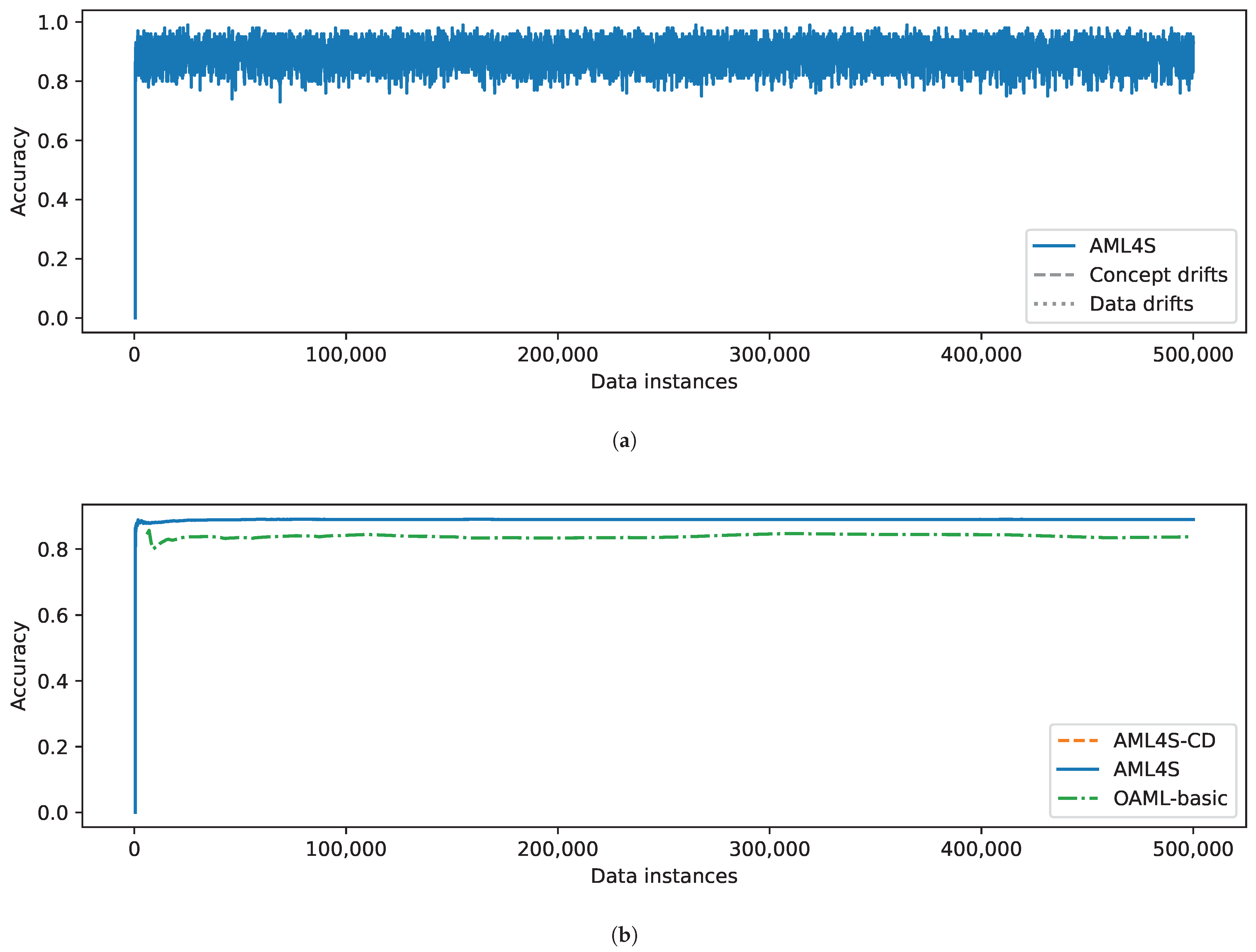The image size is (1256, 952).
Task: Click orange dashed AML4S-CD legend swatch
Action: (1078, 740)
